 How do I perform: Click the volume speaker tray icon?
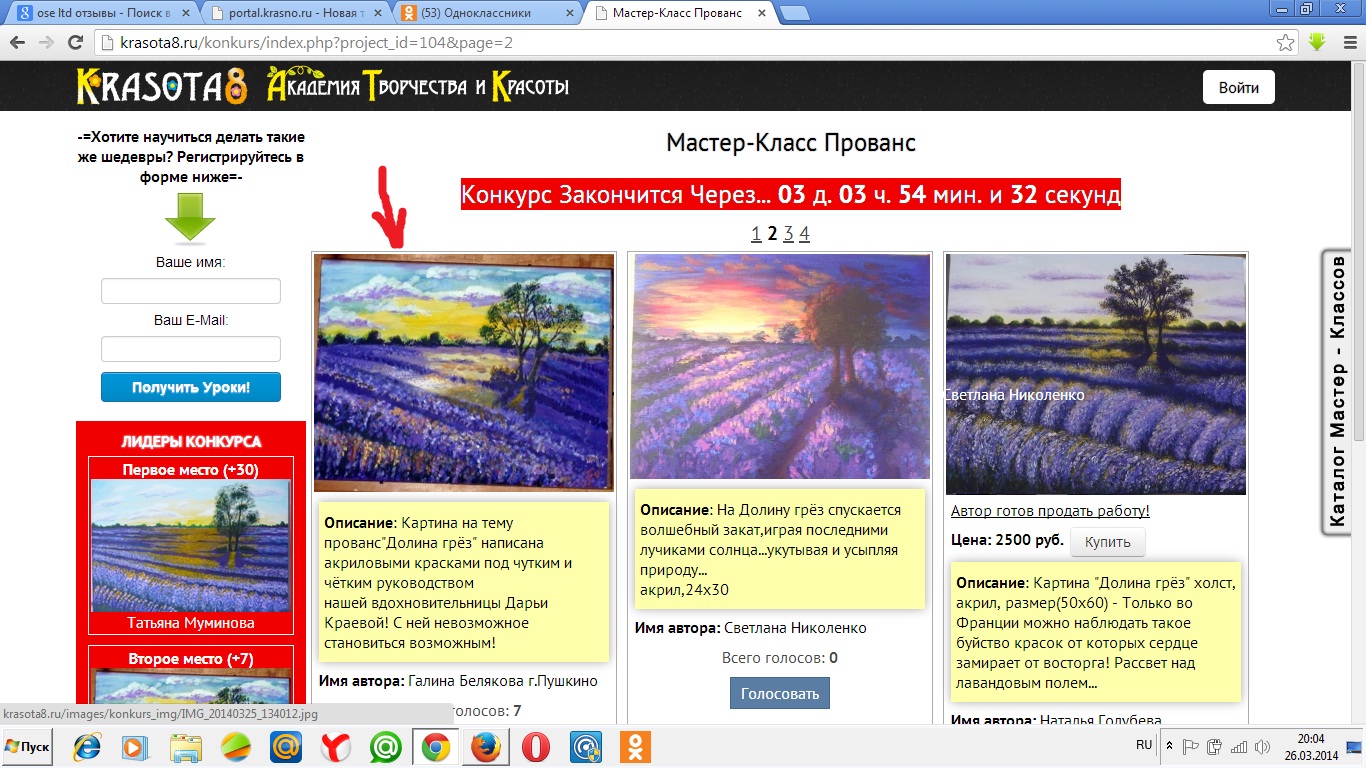(x=1263, y=747)
